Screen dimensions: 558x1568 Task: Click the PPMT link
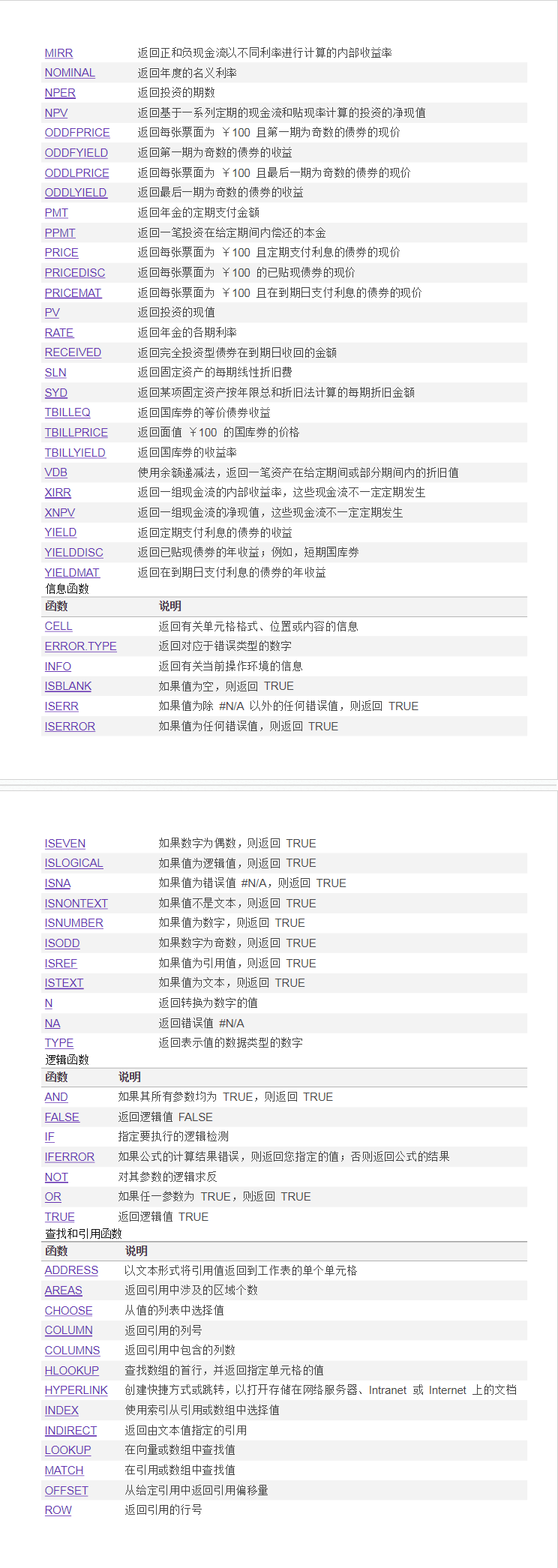pyautogui.click(x=60, y=233)
